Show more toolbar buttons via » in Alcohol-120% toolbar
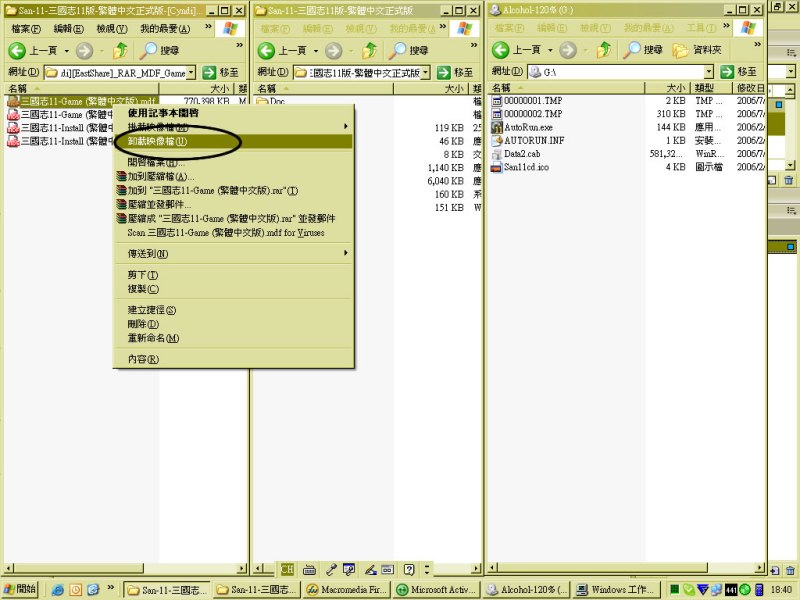 pyautogui.click(x=757, y=44)
